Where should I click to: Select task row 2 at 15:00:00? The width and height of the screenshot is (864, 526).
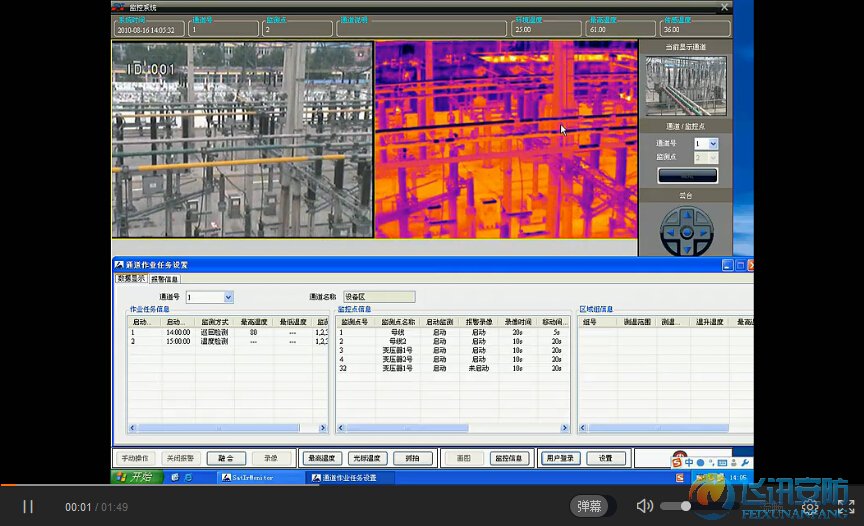click(228, 341)
